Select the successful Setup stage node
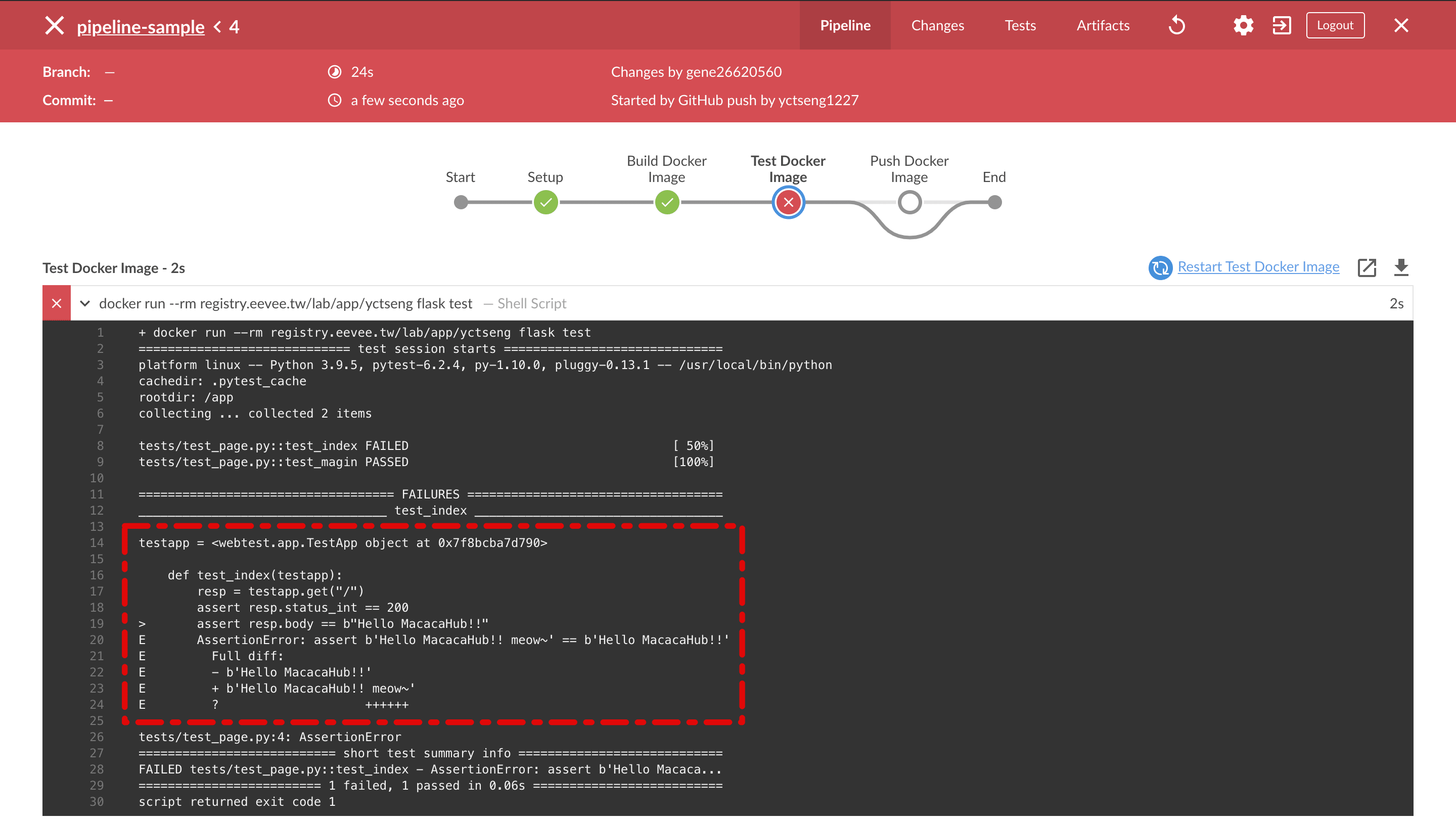Image resolution: width=1456 pixels, height=820 pixels. coord(545,202)
